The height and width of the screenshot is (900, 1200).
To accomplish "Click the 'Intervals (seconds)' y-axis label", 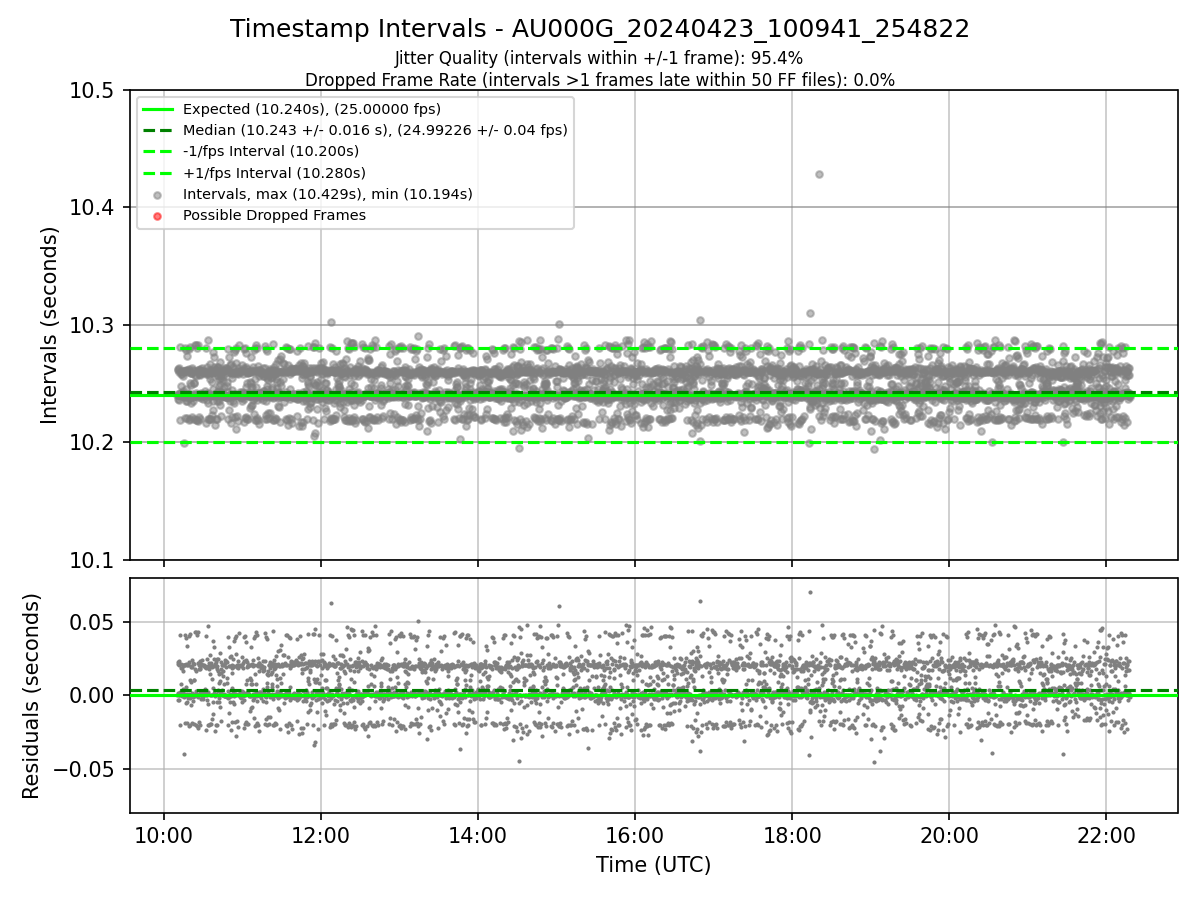I will 50,325.
